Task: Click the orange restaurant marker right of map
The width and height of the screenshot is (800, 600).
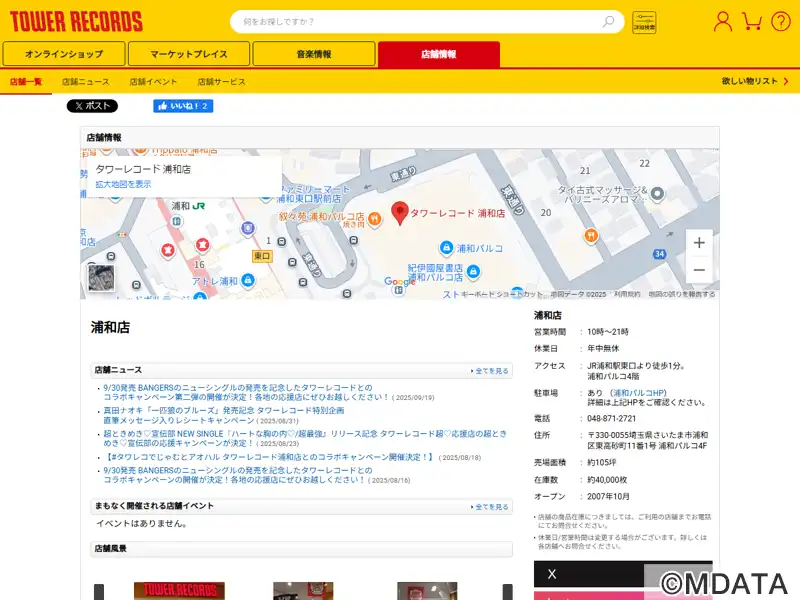Action: tap(591, 236)
